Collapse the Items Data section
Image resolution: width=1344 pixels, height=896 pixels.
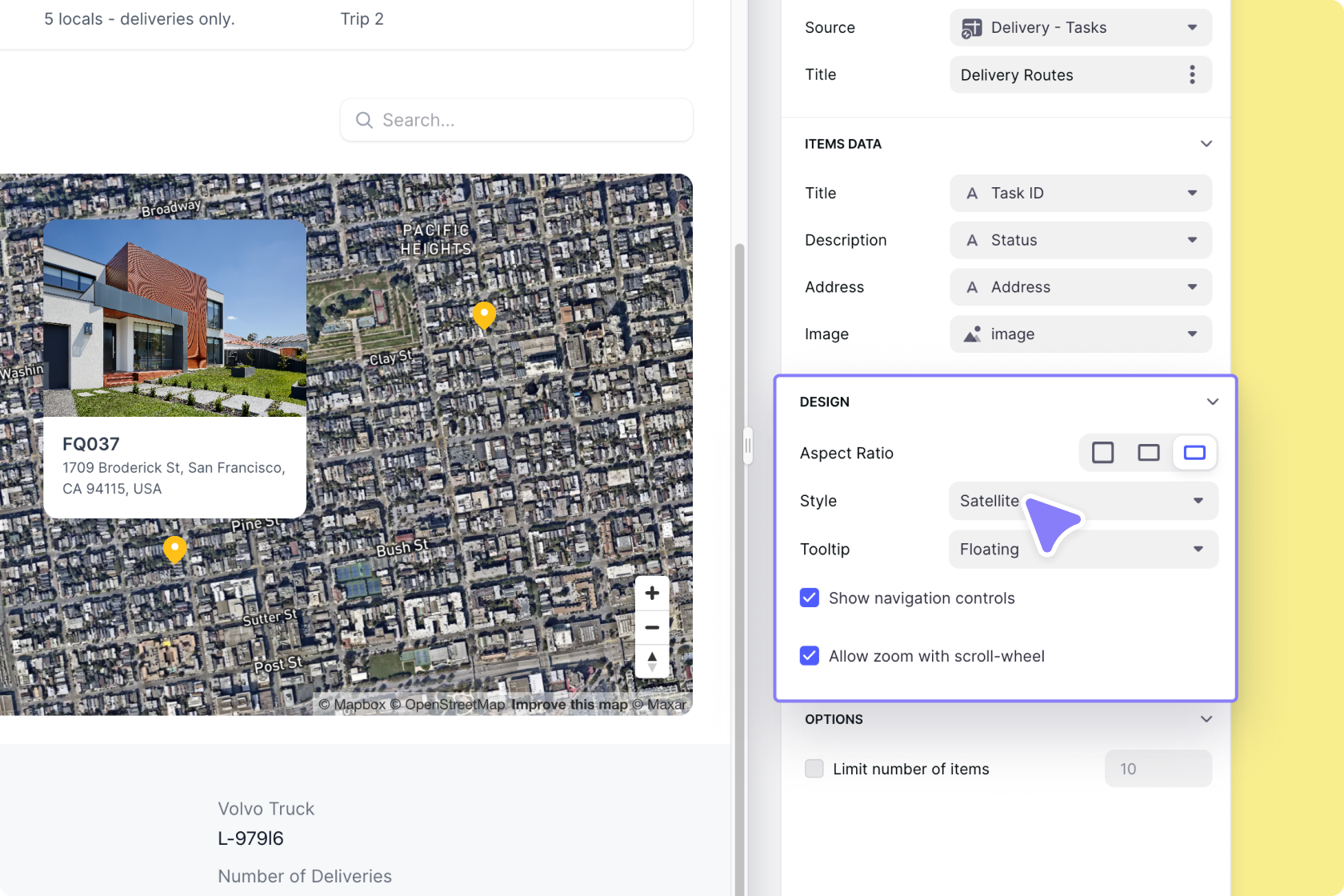[x=1206, y=144]
